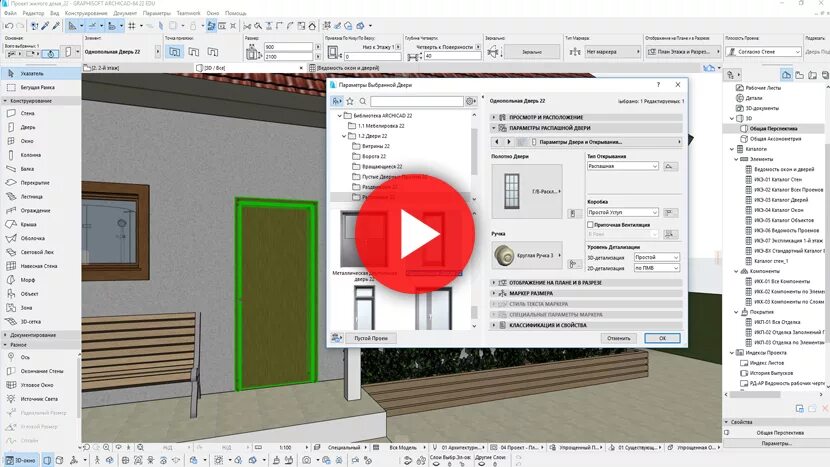Image resolution: width=830 pixels, height=467 pixels.
Task: Open the Тип Открывания dropdown
Action: (x=622, y=166)
